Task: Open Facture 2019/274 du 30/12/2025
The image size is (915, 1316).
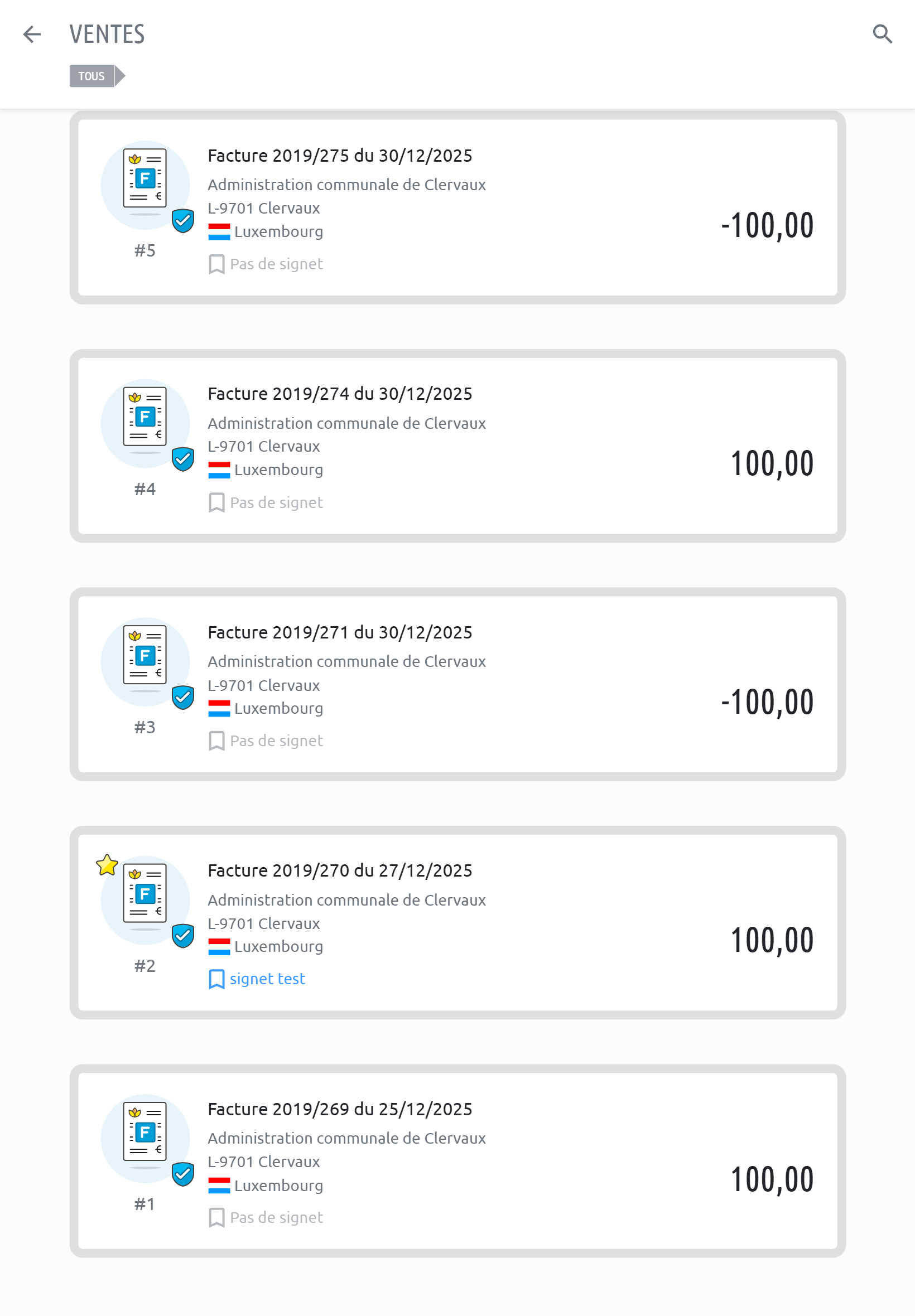Action: [339, 394]
